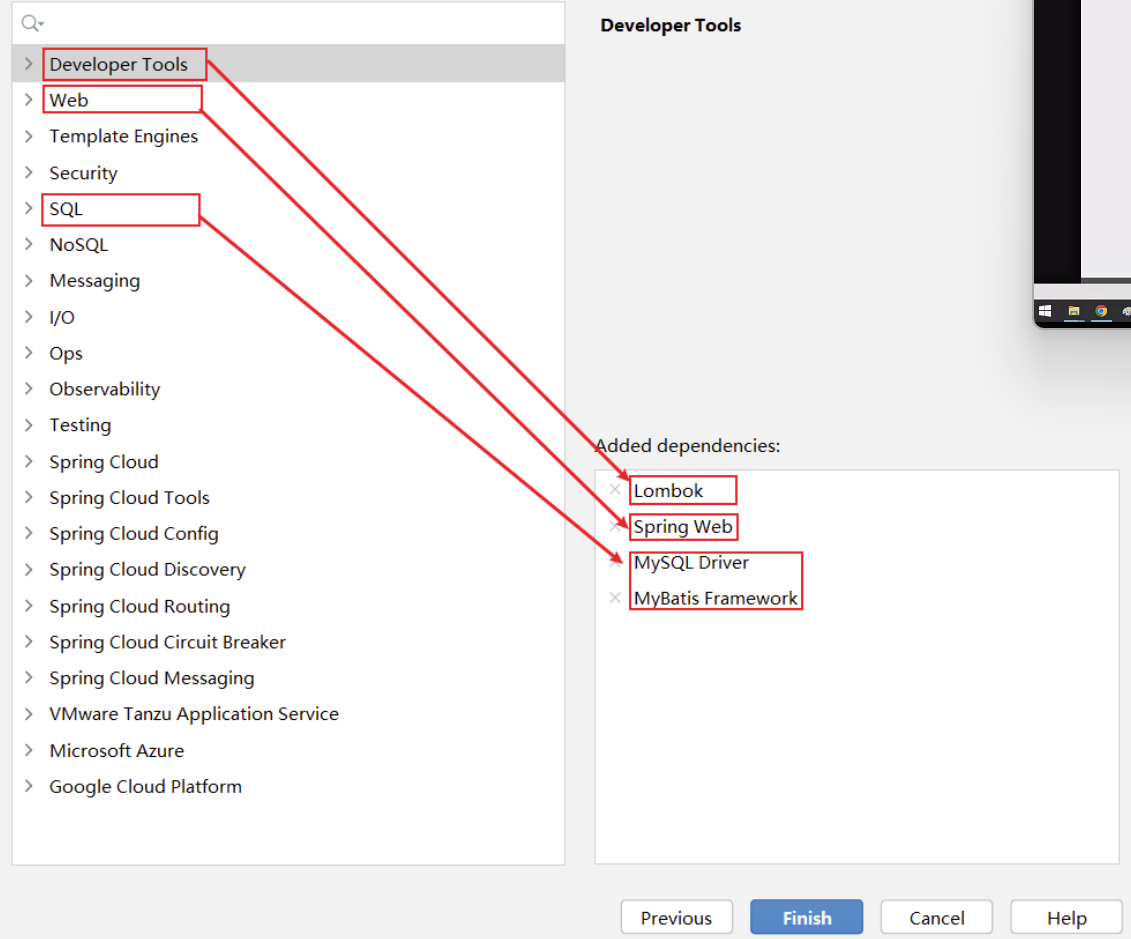Click the search magnifier icon
Image resolution: width=1131 pixels, height=939 pixels.
(x=32, y=24)
